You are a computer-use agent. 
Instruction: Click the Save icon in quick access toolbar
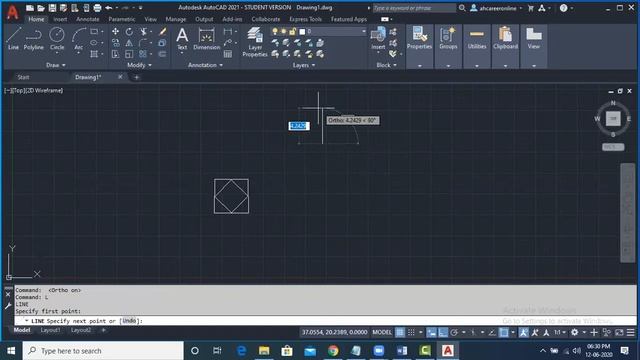(52, 8)
